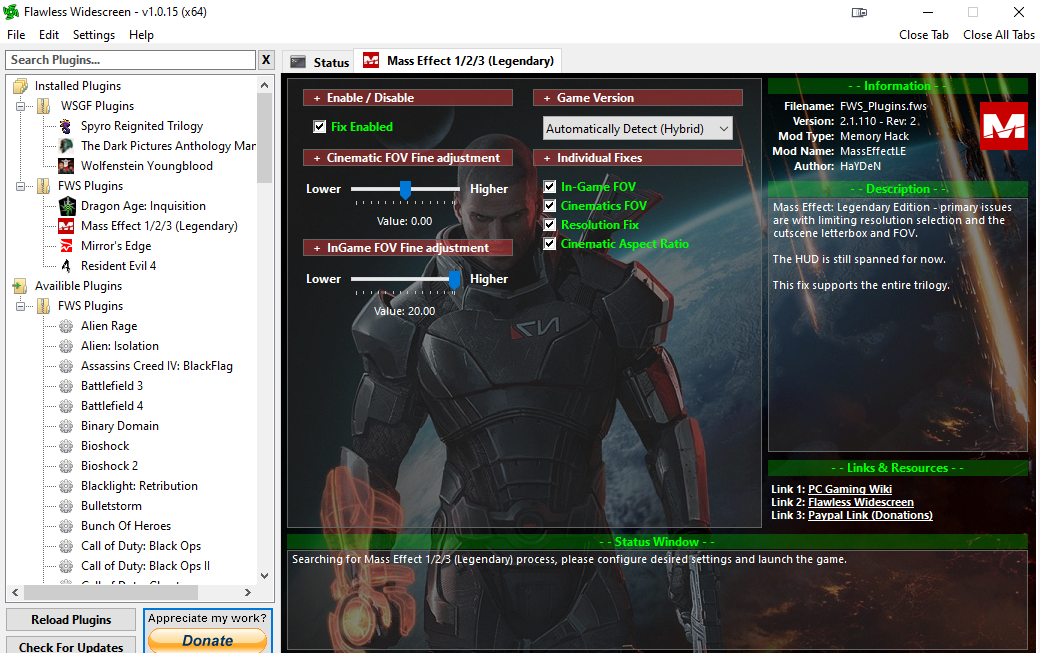Open the Help menu
Image resolution: width=1040 pixels, height=653 pixels.
[141, 34]
